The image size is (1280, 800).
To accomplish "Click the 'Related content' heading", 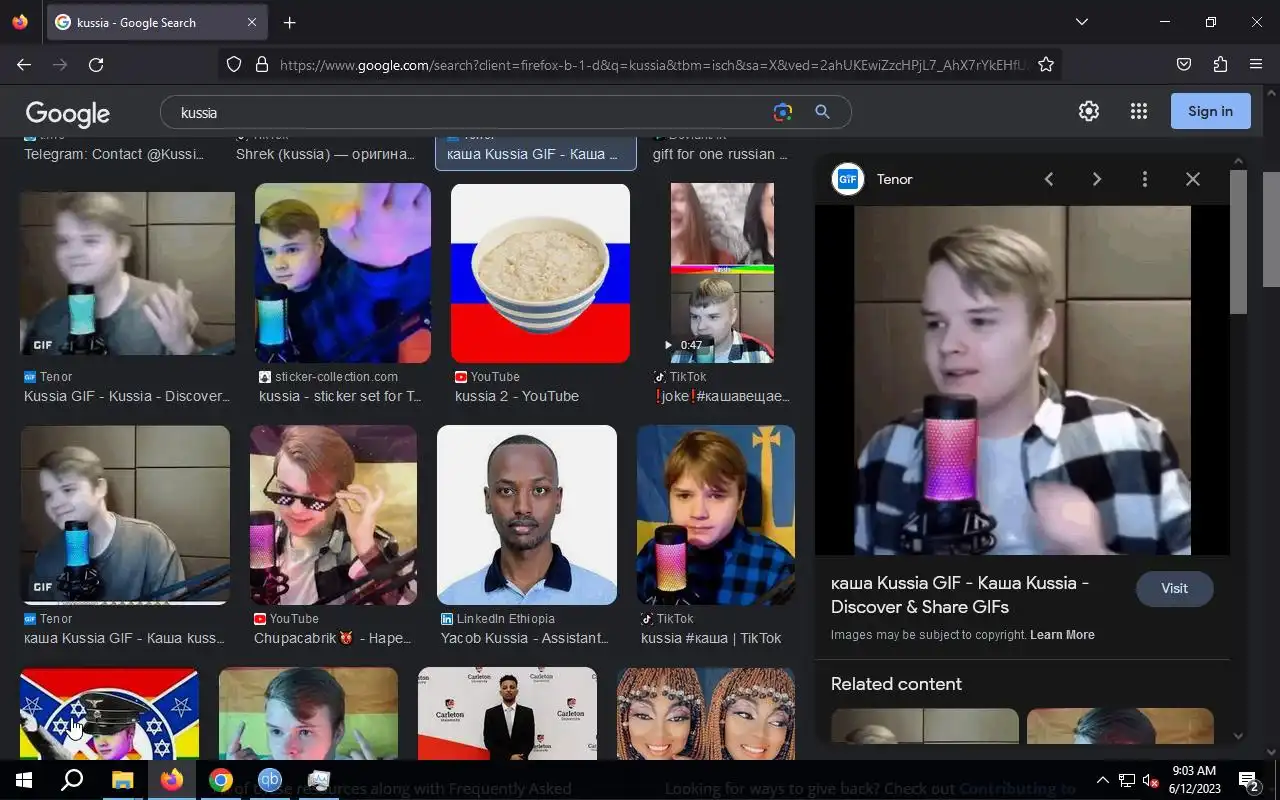I will point(896,684).
